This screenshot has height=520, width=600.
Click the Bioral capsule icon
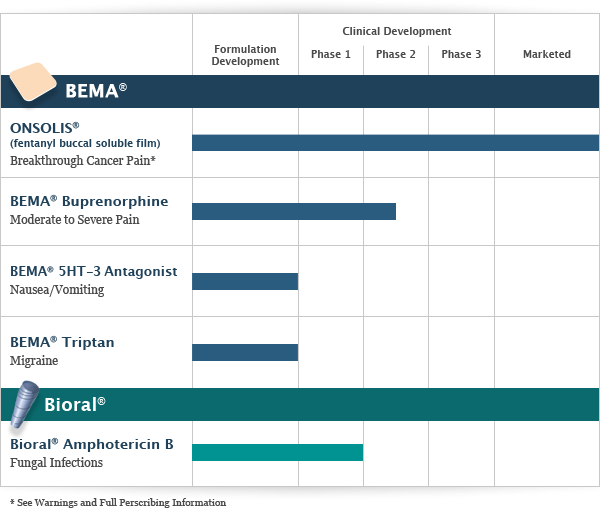[25, 404]
